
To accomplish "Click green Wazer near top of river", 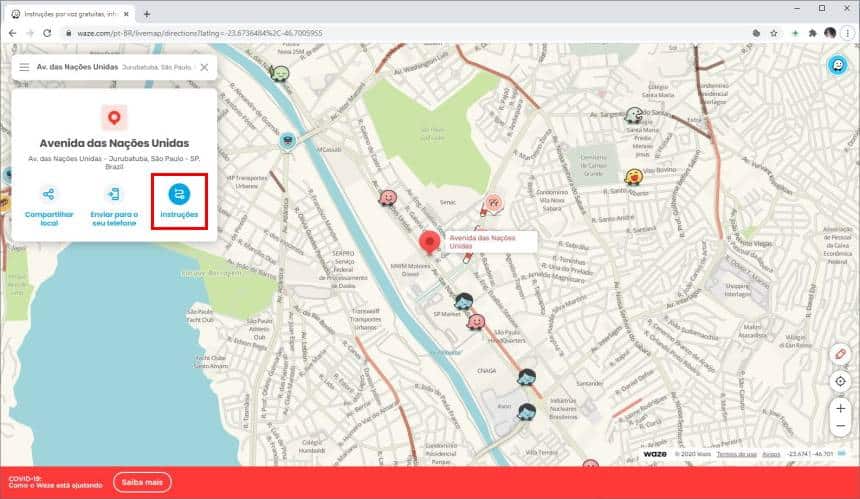I will (280, 73).
